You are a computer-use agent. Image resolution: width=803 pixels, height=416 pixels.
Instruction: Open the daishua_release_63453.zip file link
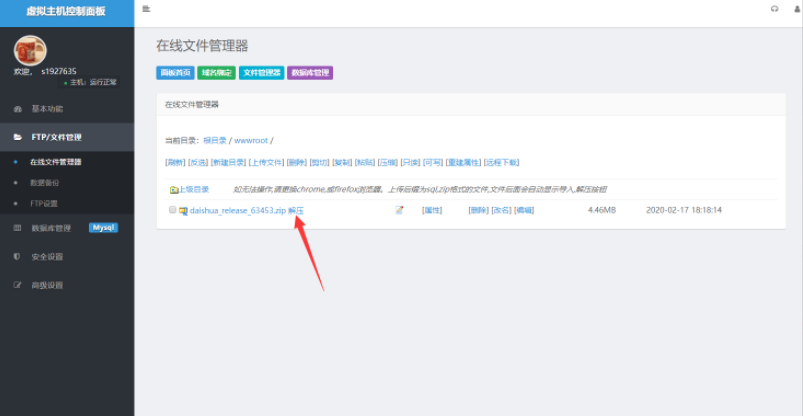coord(238,211)
